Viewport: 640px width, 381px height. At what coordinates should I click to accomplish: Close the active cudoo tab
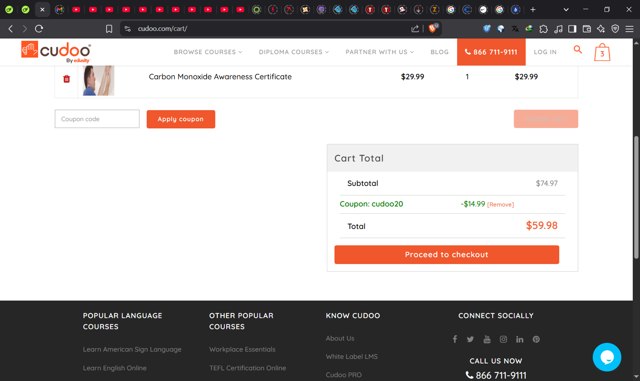pyautogui.click(x=42, y=9)
